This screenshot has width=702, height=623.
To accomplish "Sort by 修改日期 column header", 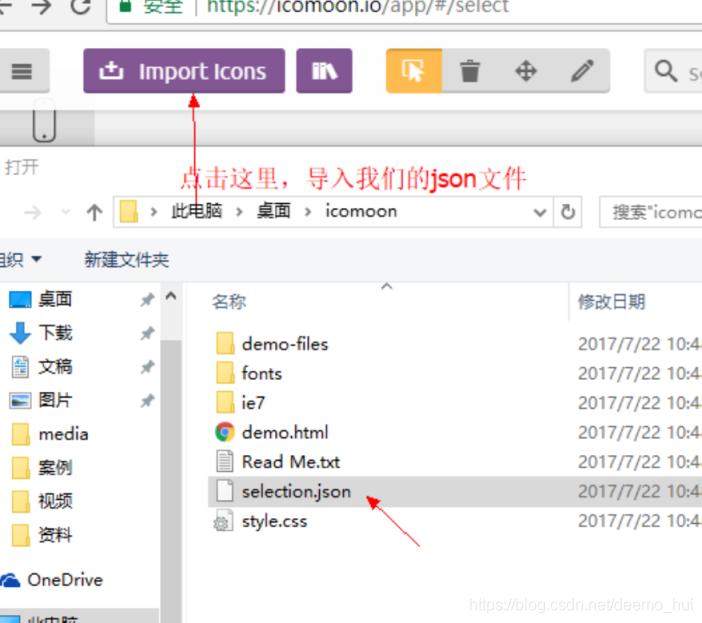I will [x=612, y=302].
